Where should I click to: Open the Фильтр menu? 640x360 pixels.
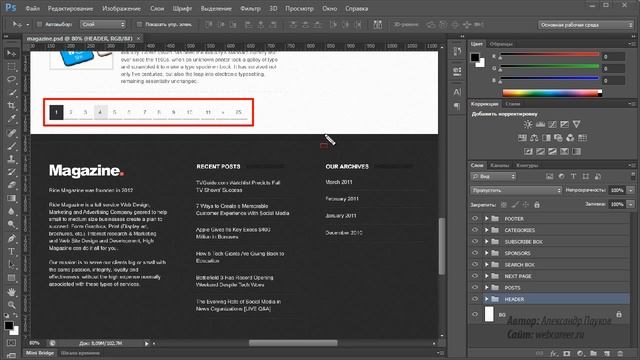tap(250, 8)
